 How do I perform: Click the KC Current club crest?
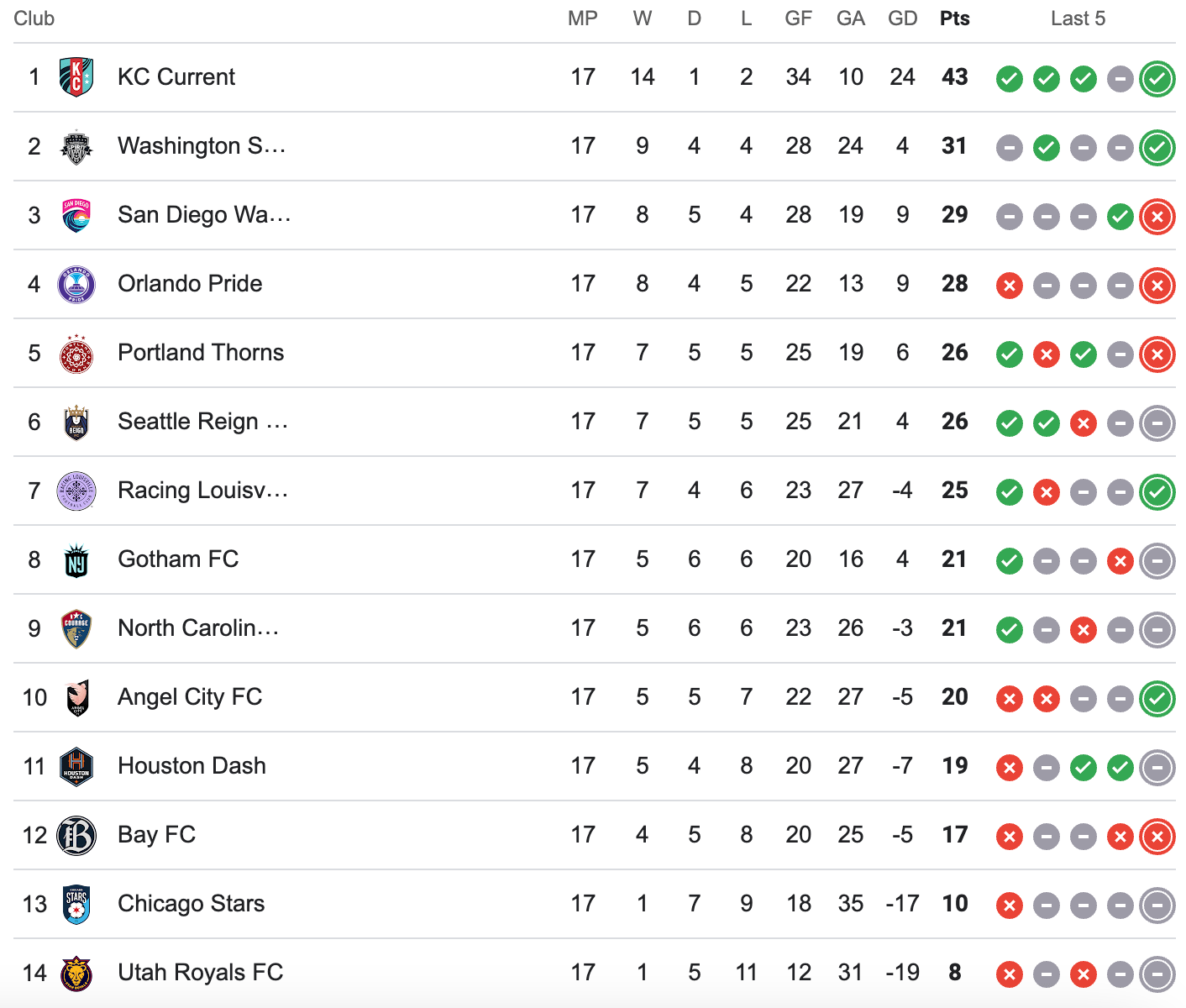point(76,77)
